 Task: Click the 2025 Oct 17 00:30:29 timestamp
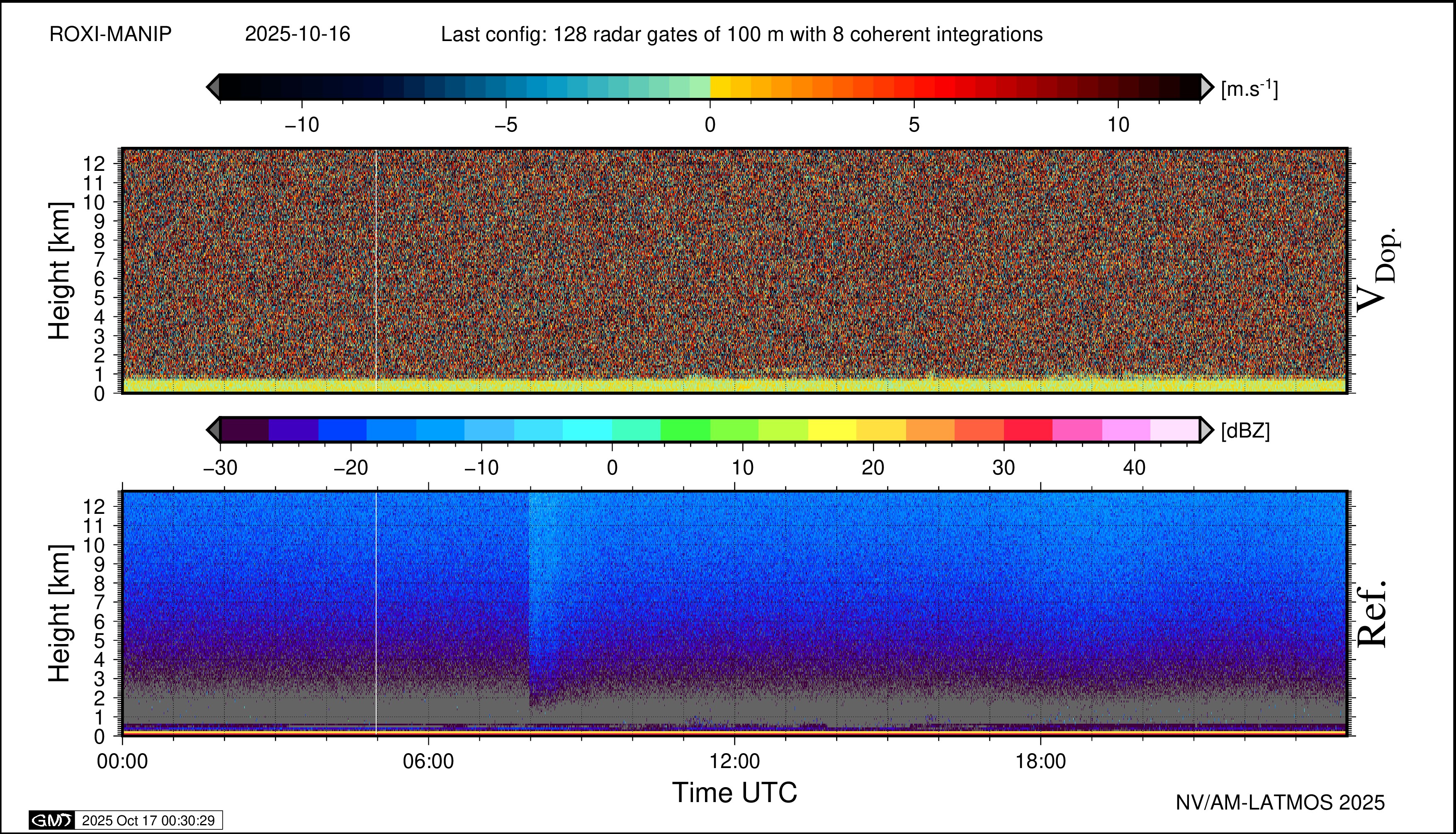pos(148,820)
